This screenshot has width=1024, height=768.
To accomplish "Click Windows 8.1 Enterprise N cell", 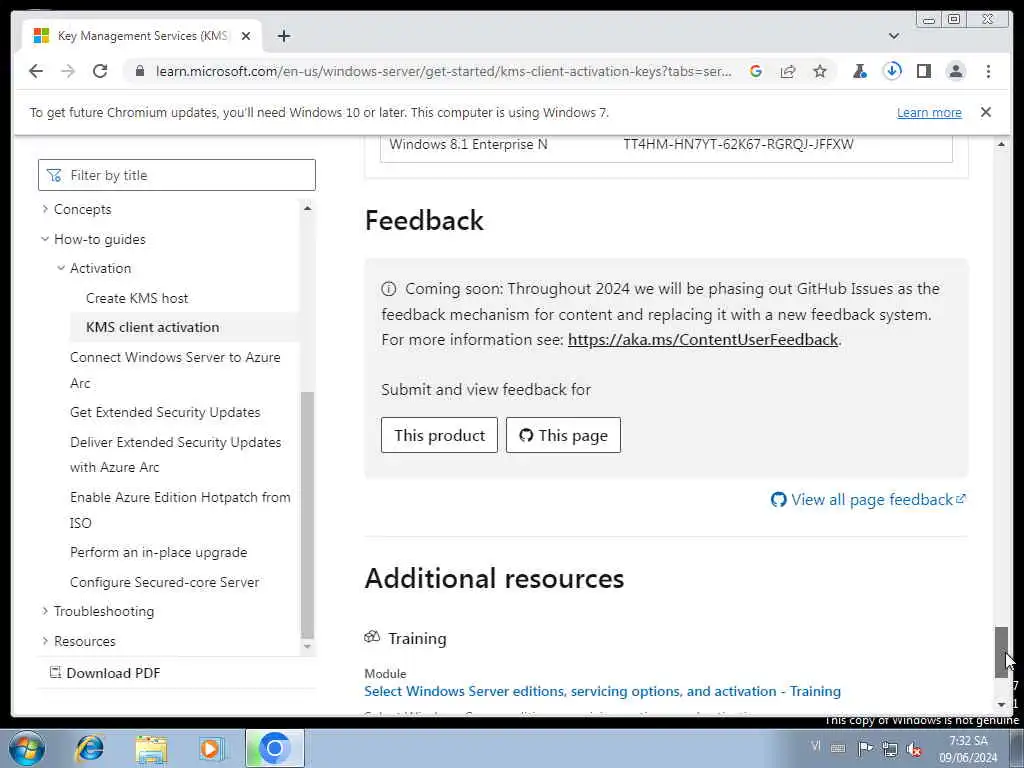I will click(x=468, y=144).
